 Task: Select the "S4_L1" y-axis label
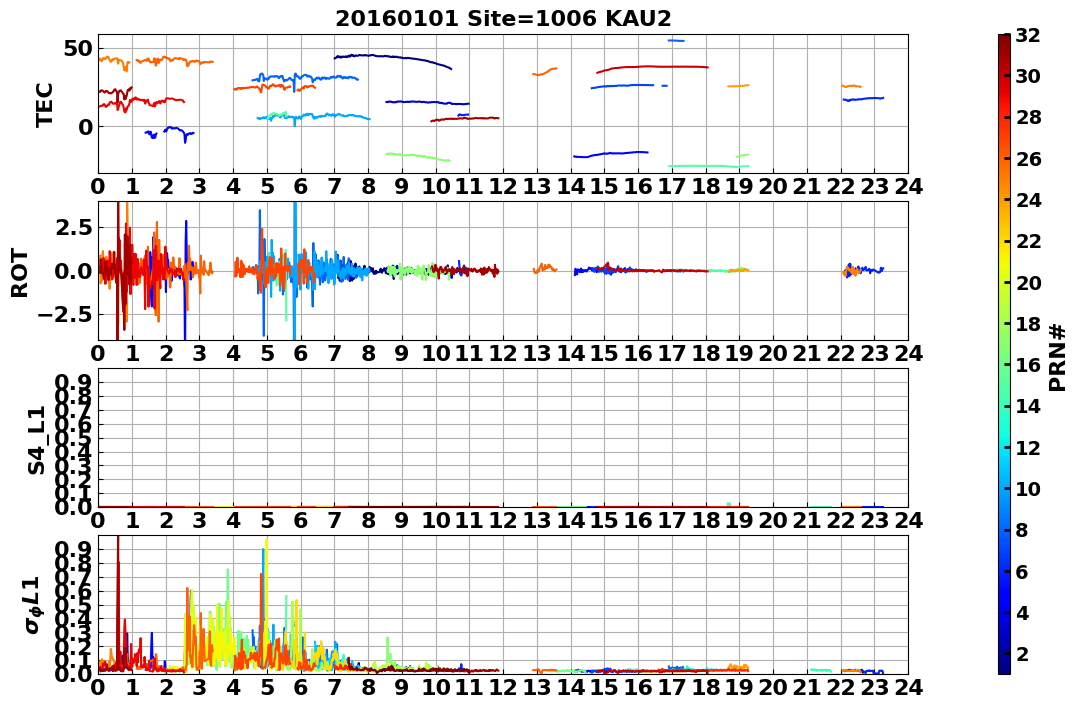[x=36, y=440]
